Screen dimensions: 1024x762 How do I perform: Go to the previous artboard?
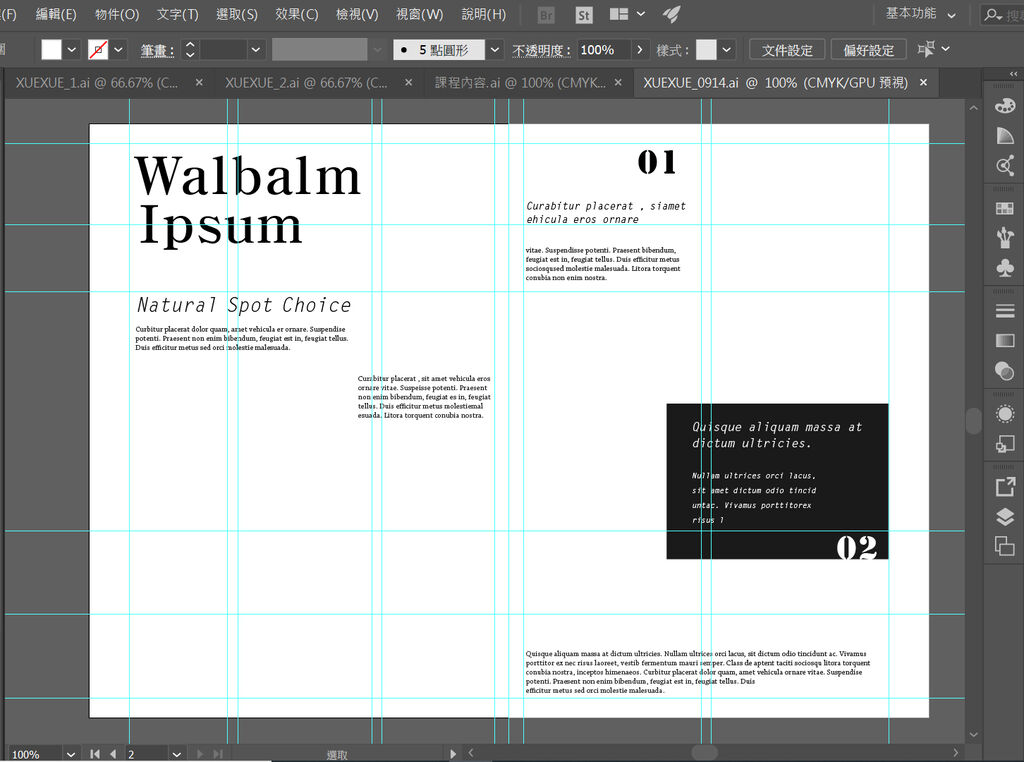(x=113, y=754)
